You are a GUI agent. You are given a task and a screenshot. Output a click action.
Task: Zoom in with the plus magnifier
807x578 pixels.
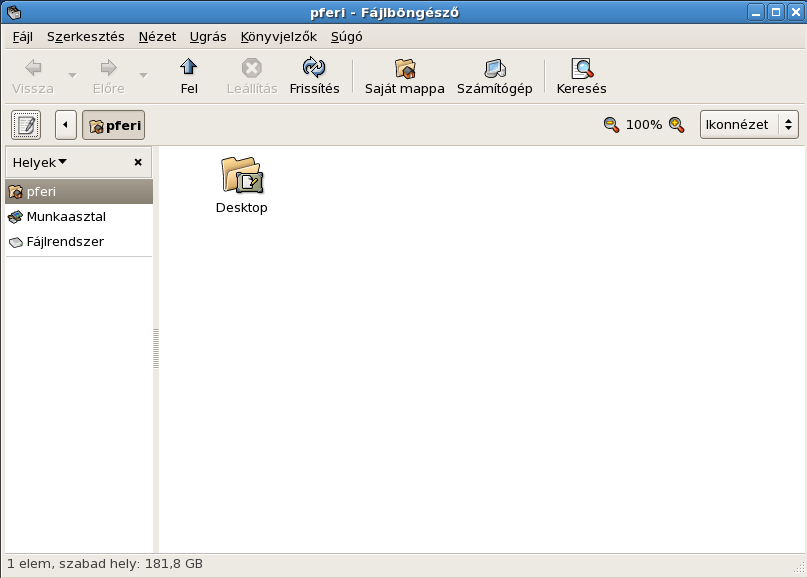click(x=677, y=125)
